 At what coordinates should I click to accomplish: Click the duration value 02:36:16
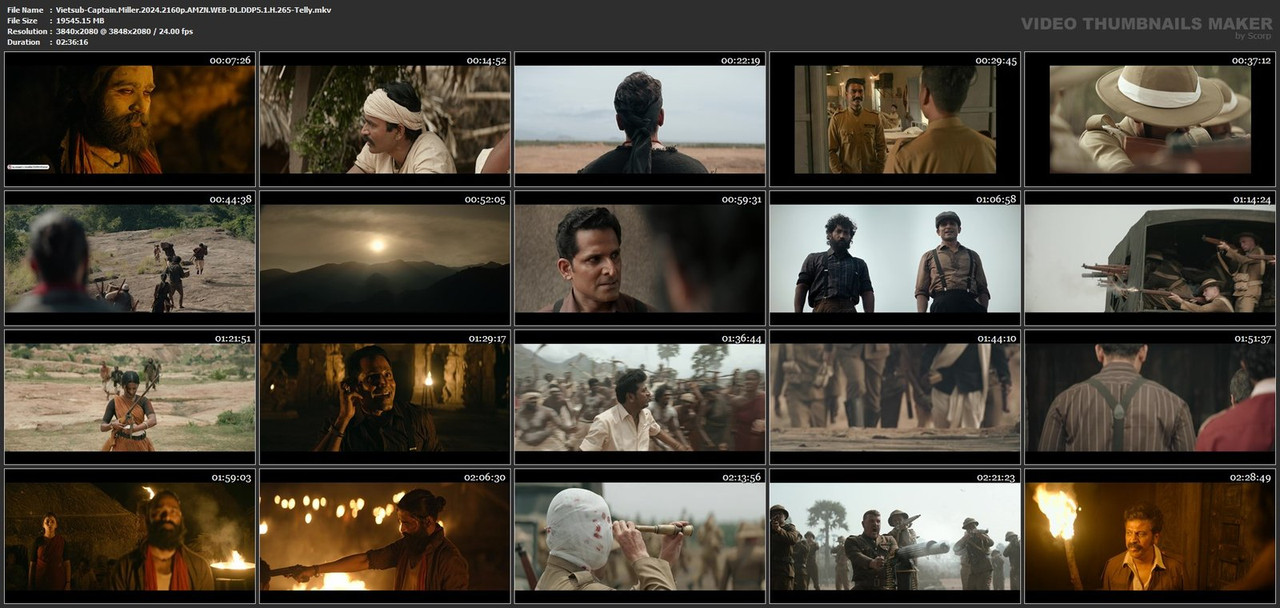72,42
